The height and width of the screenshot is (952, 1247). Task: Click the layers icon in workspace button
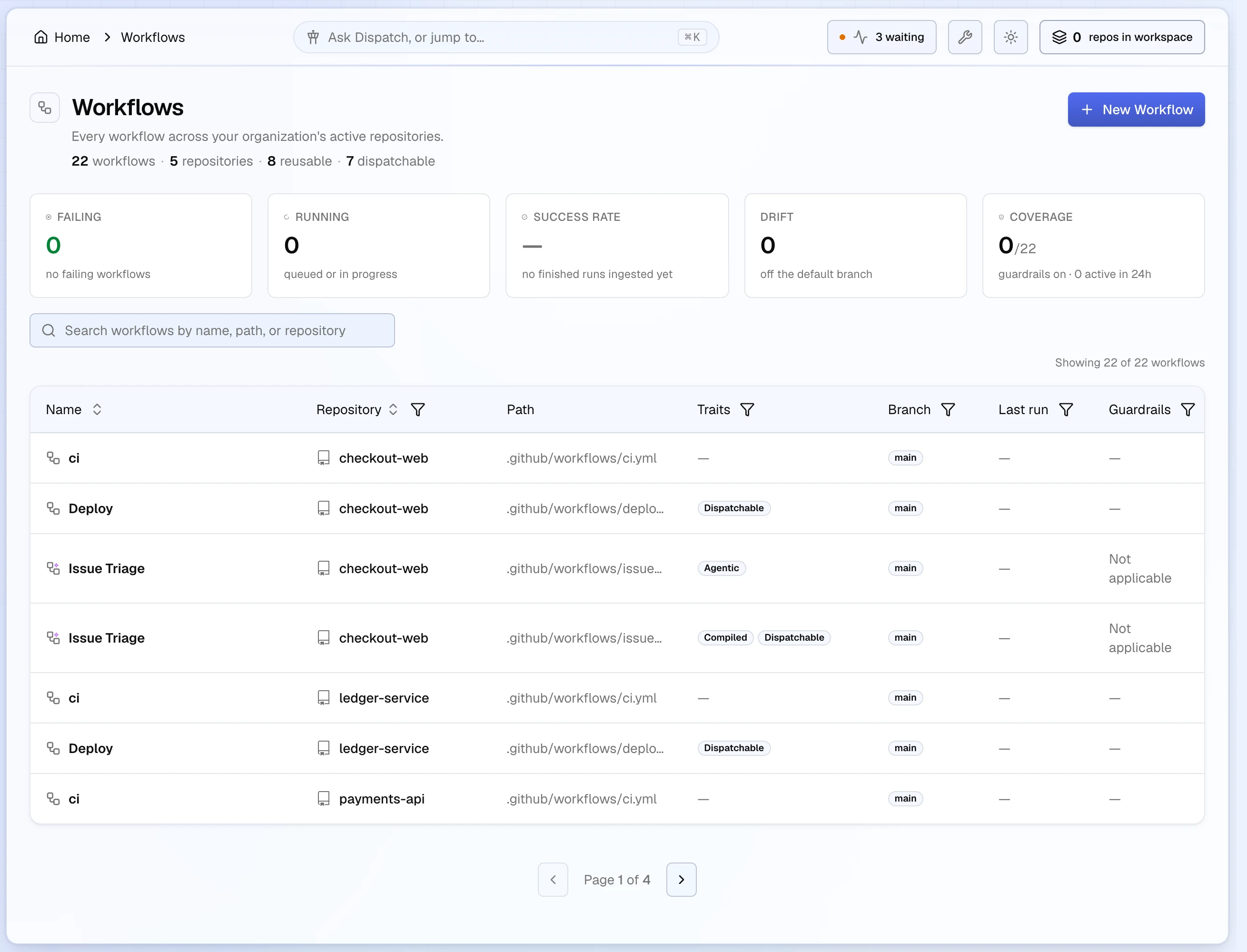click(x=1059, y=38)
